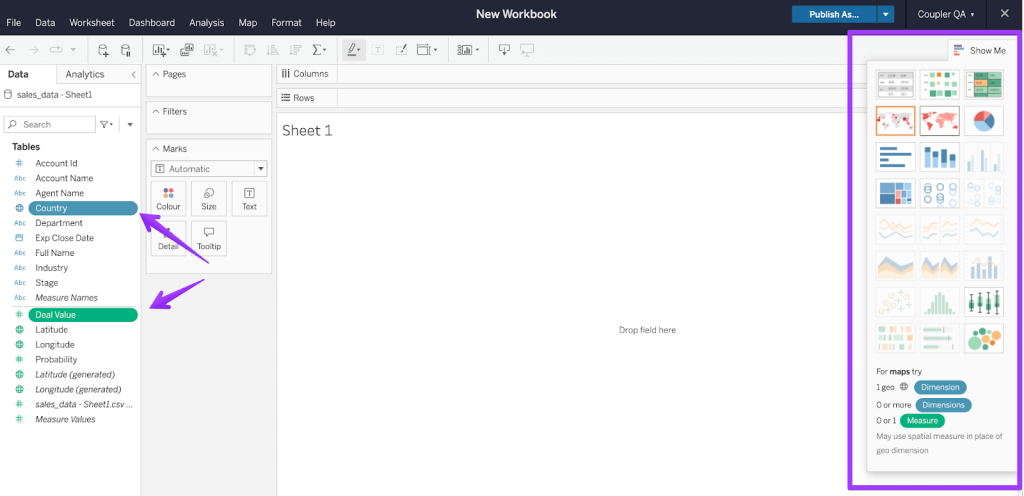
Task: Select the text table chart type
Action: coord(895,84)
